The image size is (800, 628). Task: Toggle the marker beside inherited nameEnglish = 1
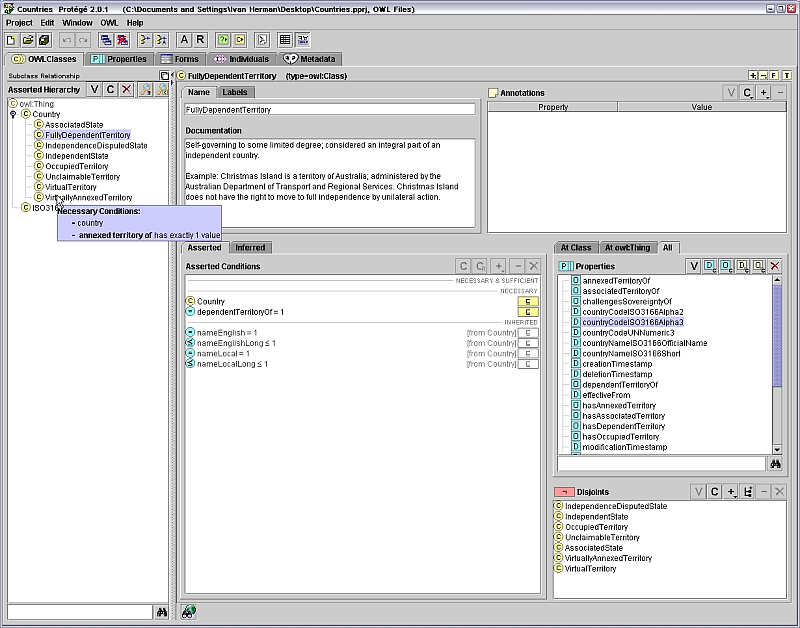pos(527,332)
